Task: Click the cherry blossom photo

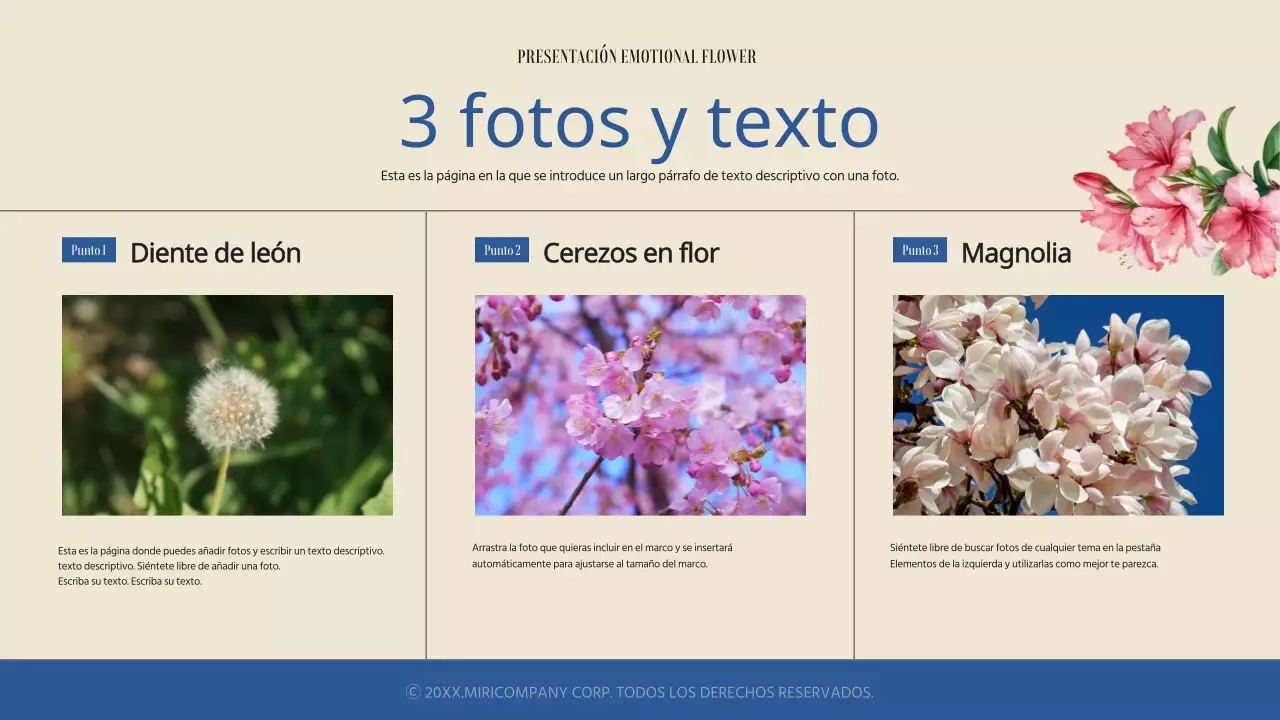Action: point(640,405)
